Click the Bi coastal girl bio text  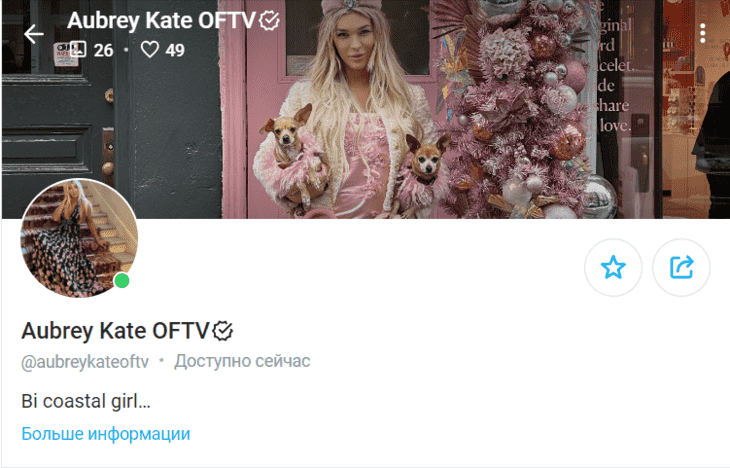pyautogui.click(x=86, y=401)
